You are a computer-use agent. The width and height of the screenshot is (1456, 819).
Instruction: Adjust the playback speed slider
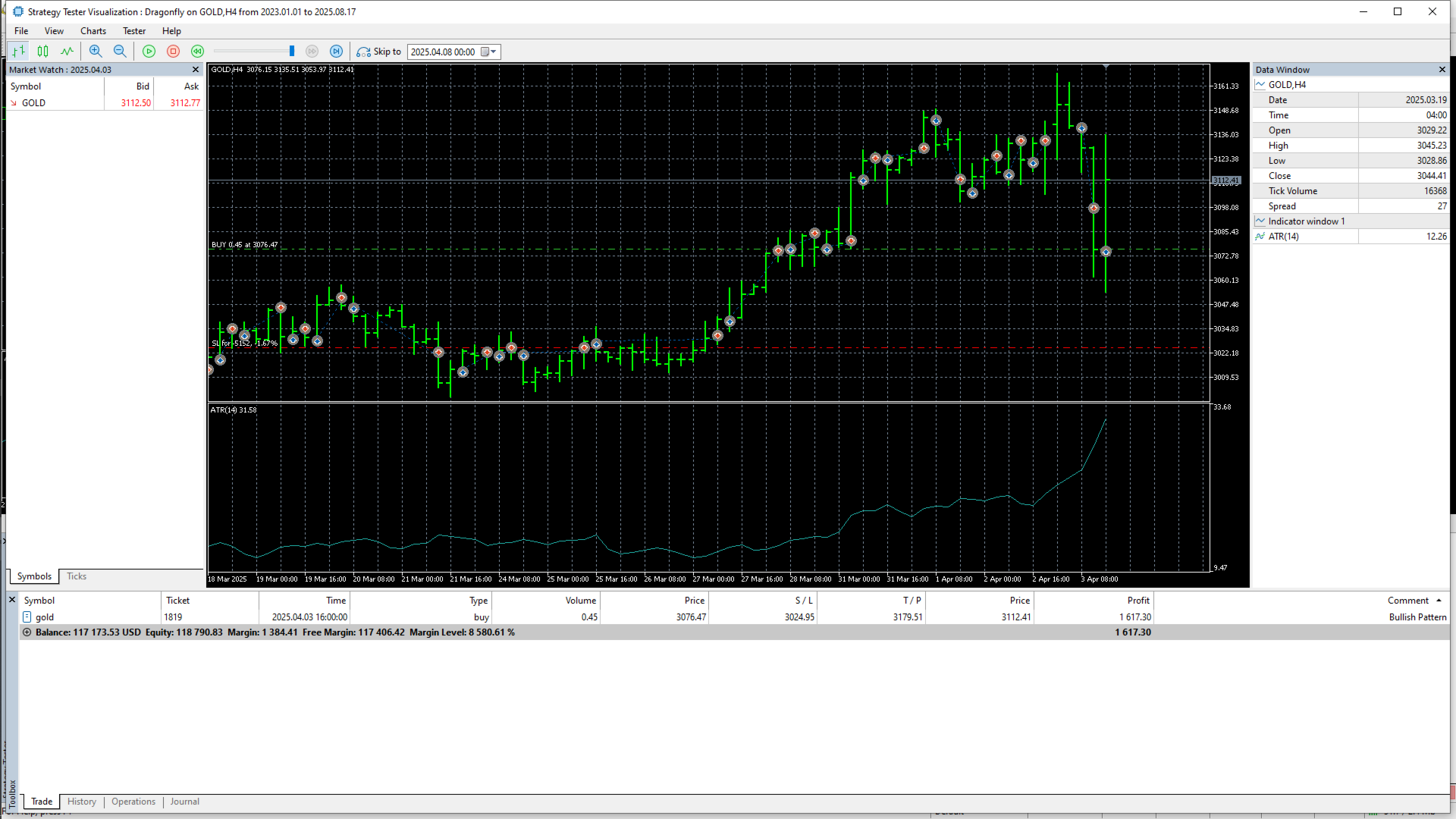(292, 52)
